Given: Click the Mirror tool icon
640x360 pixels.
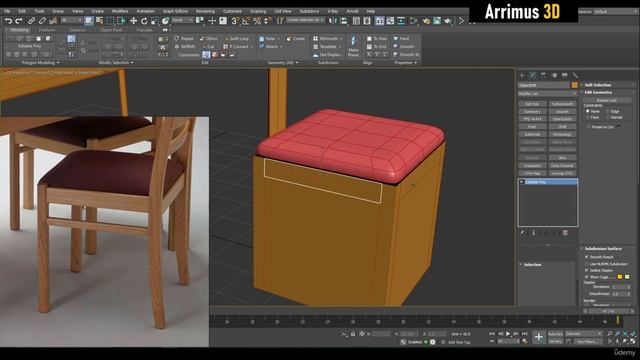Looking at the screenshot, I should pyautogui.click(x=333, y=20).
